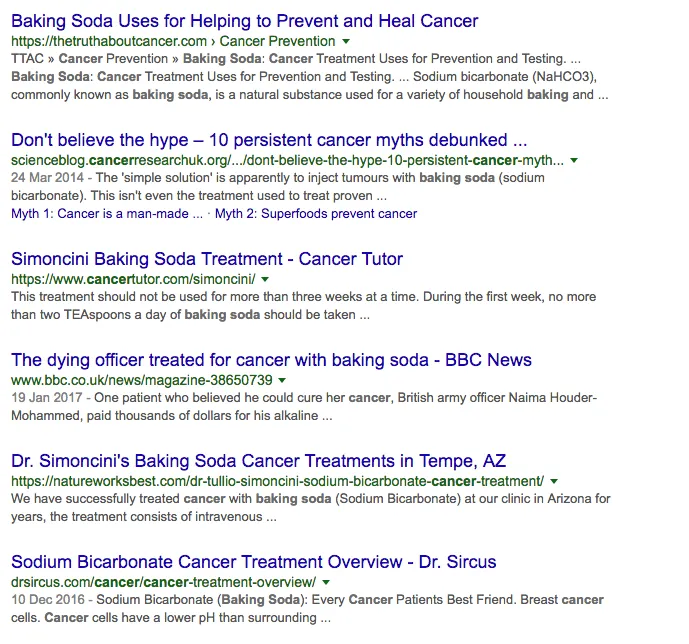Click snippet 'cells. Cancer cells have a lower pH'
This screenshot has height=644, width=689.
(x=171, y=618)
